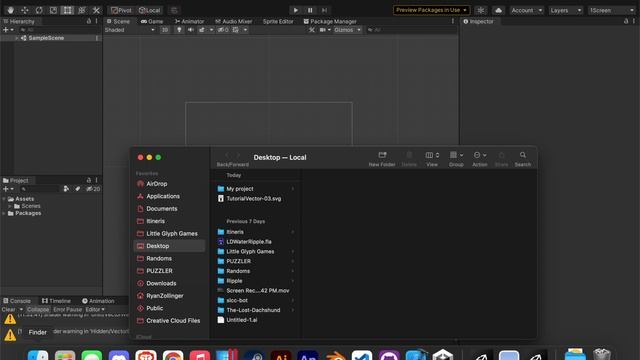
Task: Open the Account dropdown
Action: (526, 10)
